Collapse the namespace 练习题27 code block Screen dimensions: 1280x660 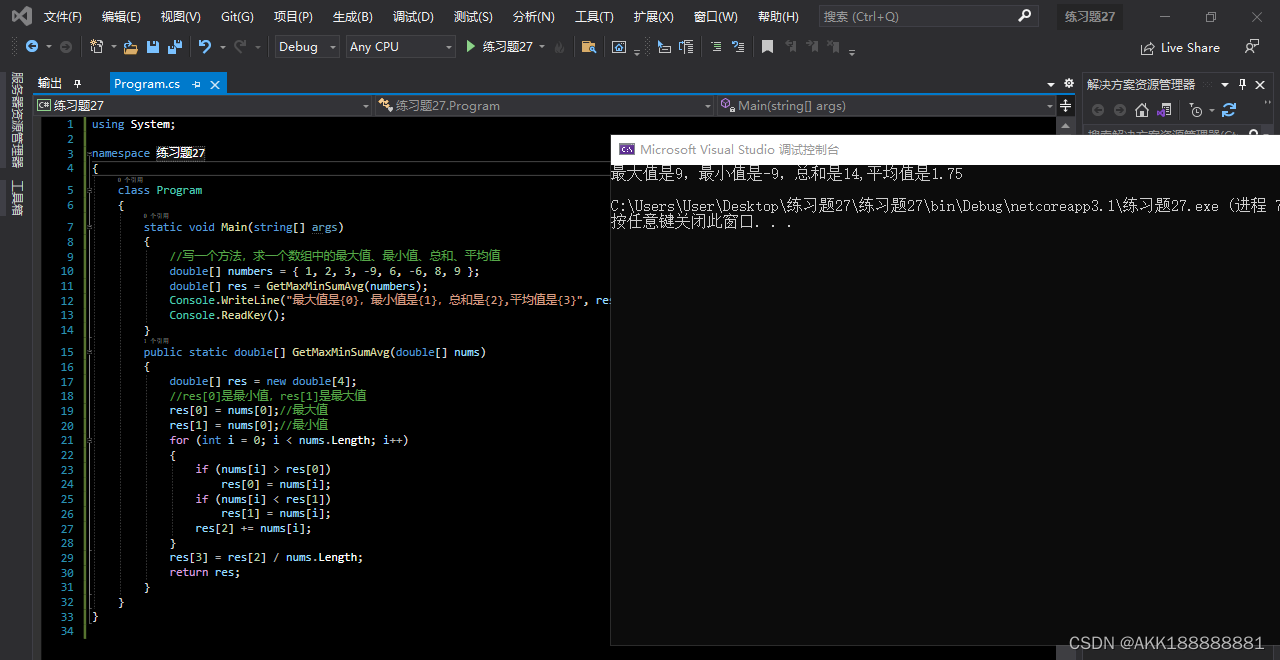coord(91,153)
